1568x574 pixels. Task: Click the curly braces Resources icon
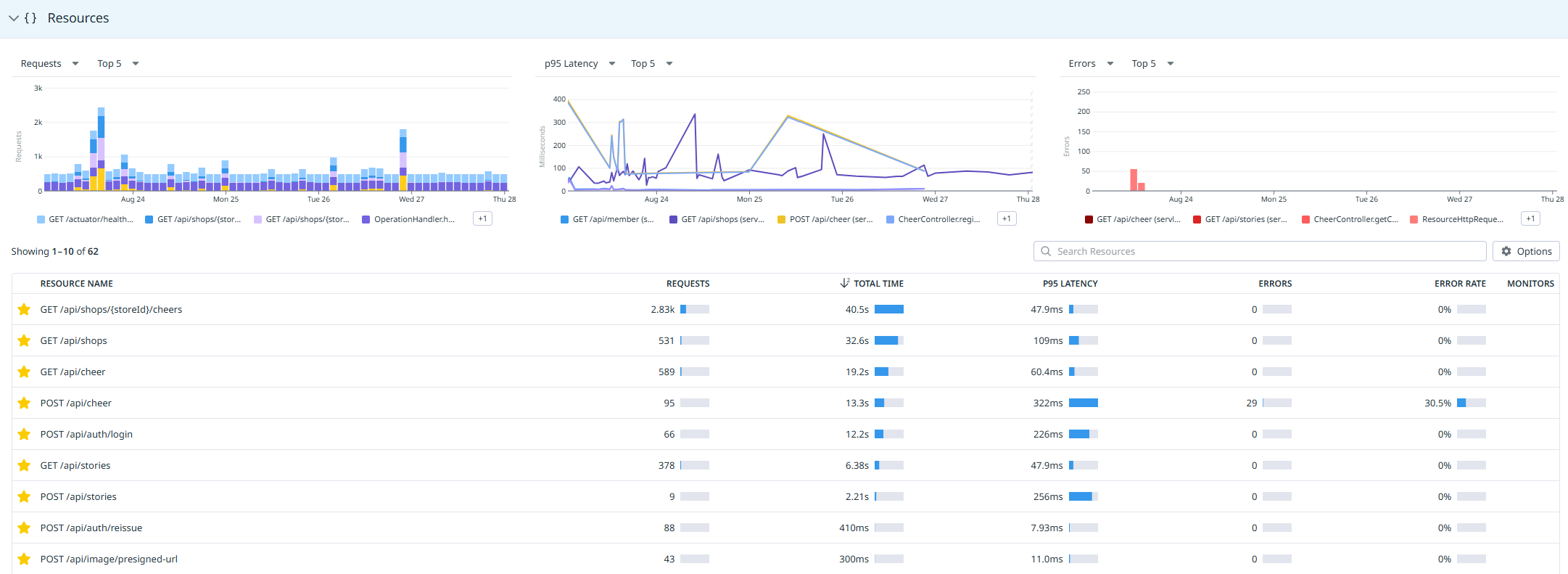(30, 18)
